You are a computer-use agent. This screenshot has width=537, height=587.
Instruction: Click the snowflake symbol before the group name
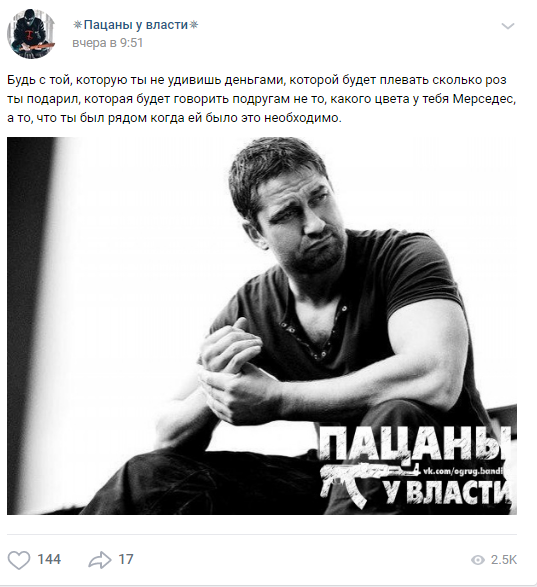click(x=77, y=25)
